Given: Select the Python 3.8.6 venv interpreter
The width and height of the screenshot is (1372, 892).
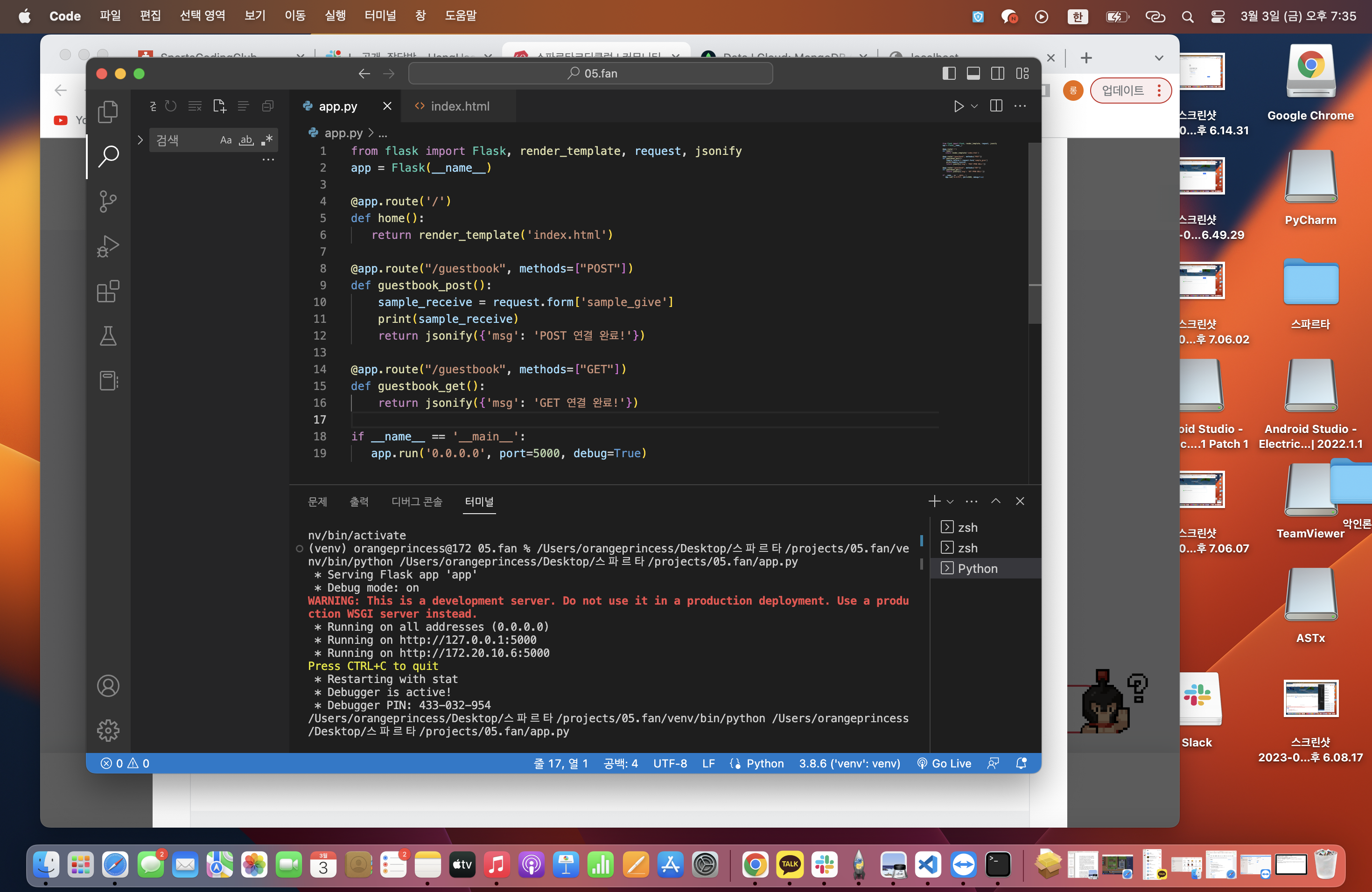Looking at the screenshot, I should (849, 763).
